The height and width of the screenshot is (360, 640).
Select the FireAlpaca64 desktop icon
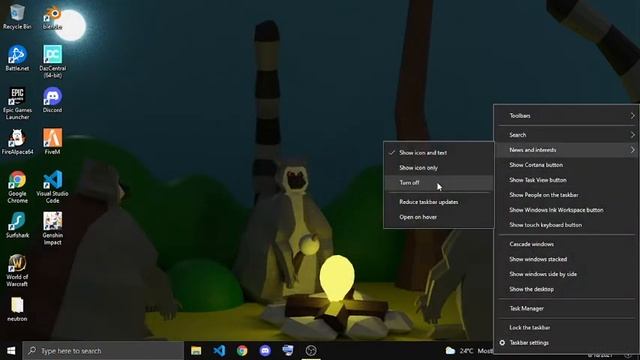17,142
